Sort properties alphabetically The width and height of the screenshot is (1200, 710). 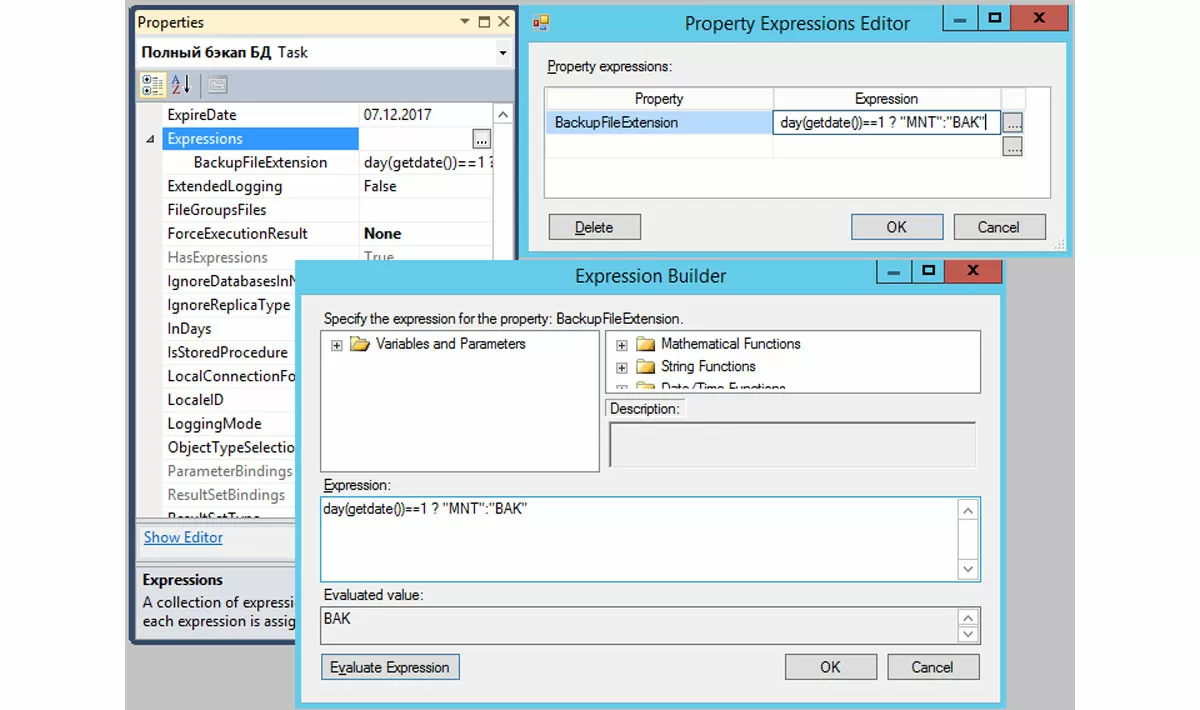click(x=180, y=85)
